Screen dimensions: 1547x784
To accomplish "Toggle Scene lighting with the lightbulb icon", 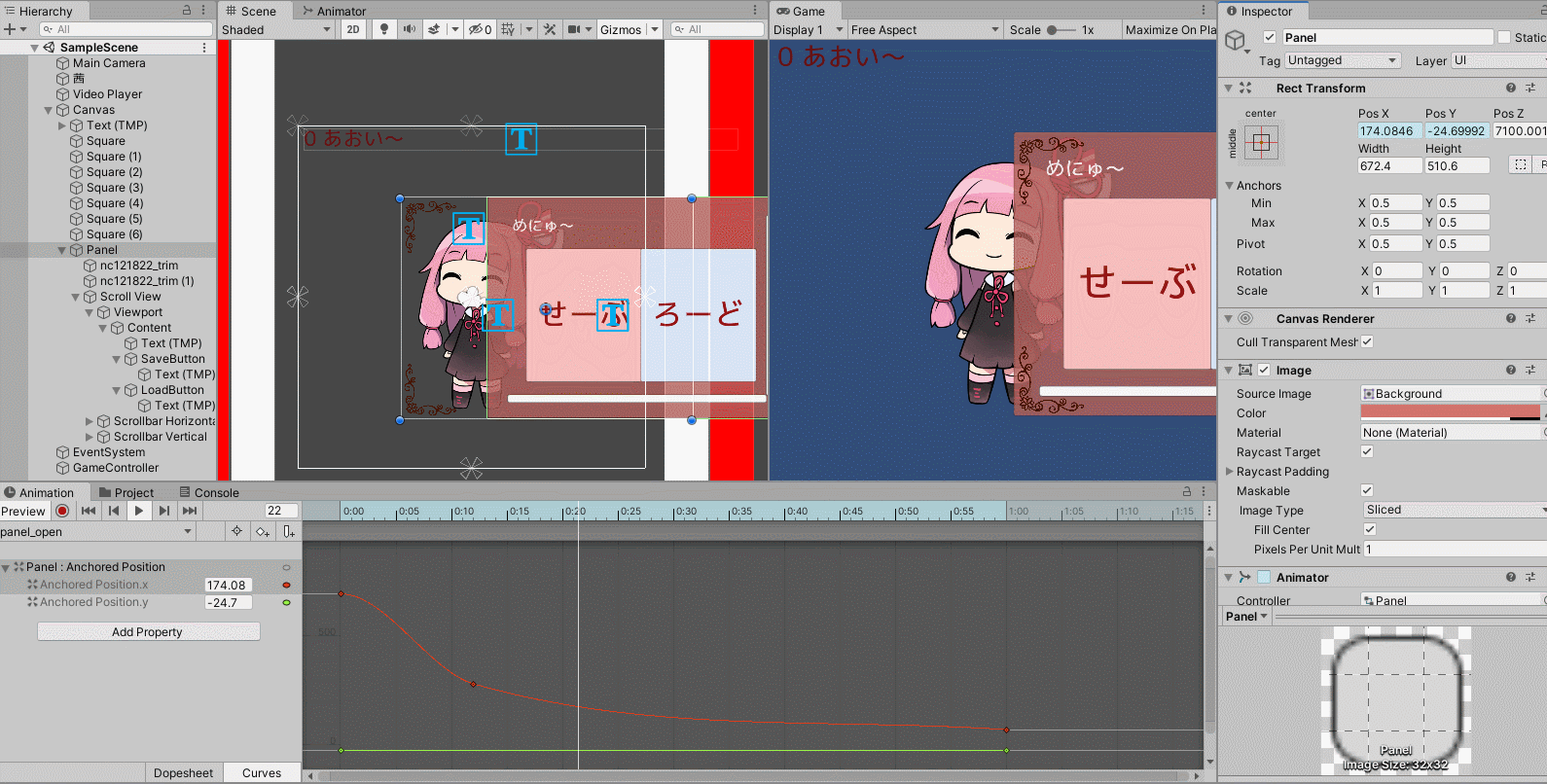I will (384, 29).
